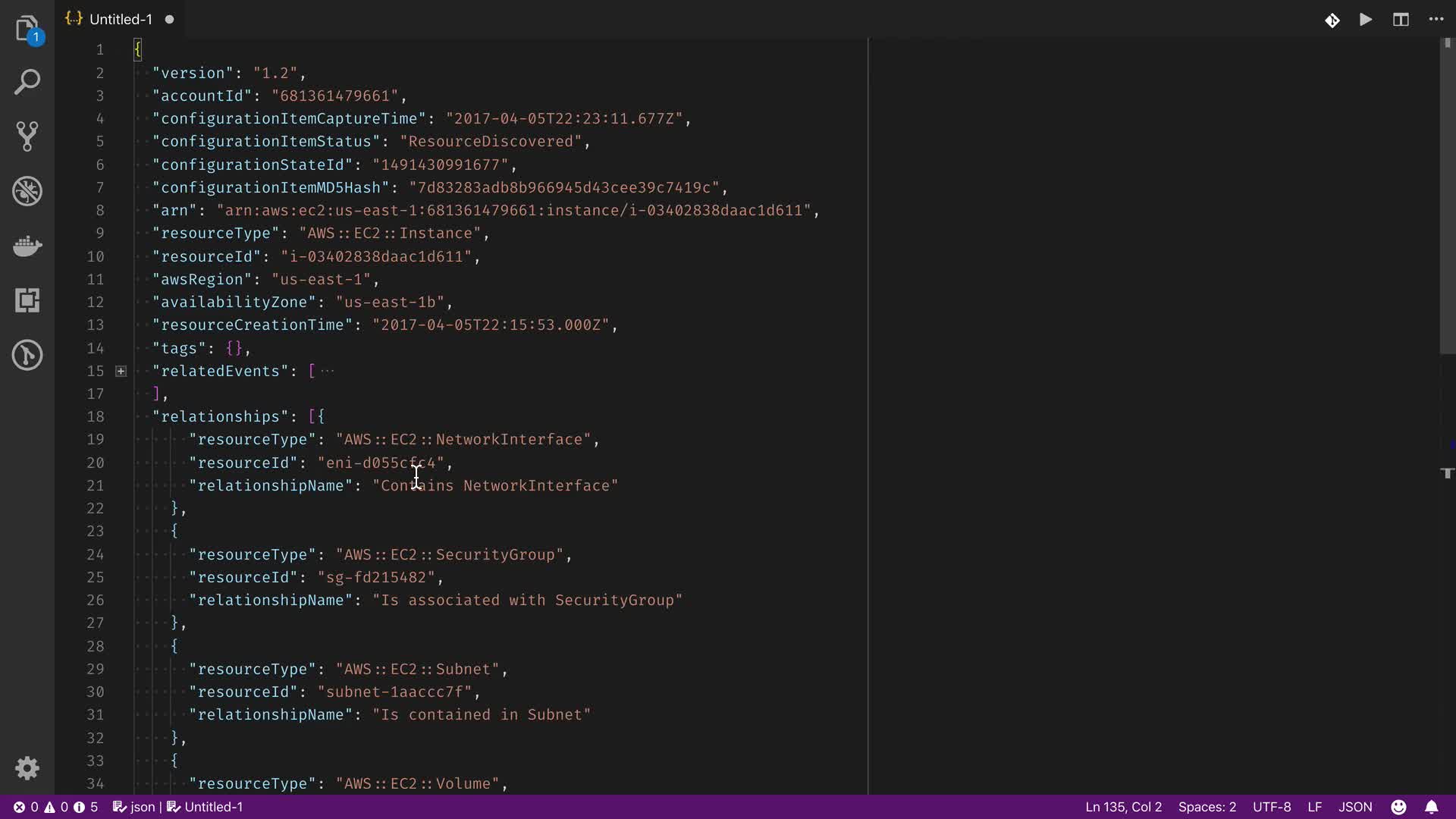Open the GitLens sidebar icon
The width and height of the screenshot is (1456, 819).
27,355
